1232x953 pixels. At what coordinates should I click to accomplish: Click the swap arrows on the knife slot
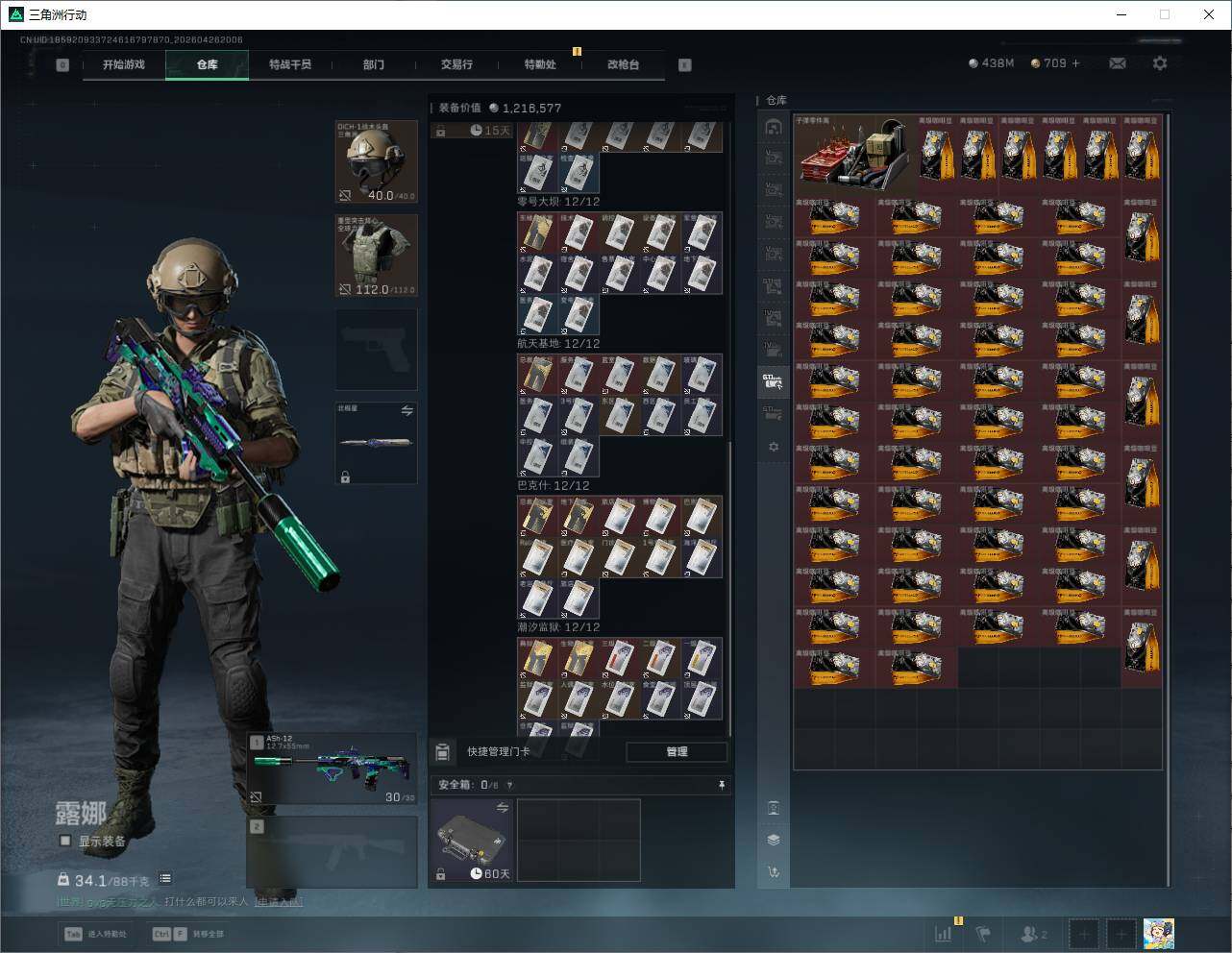(407, 411)
